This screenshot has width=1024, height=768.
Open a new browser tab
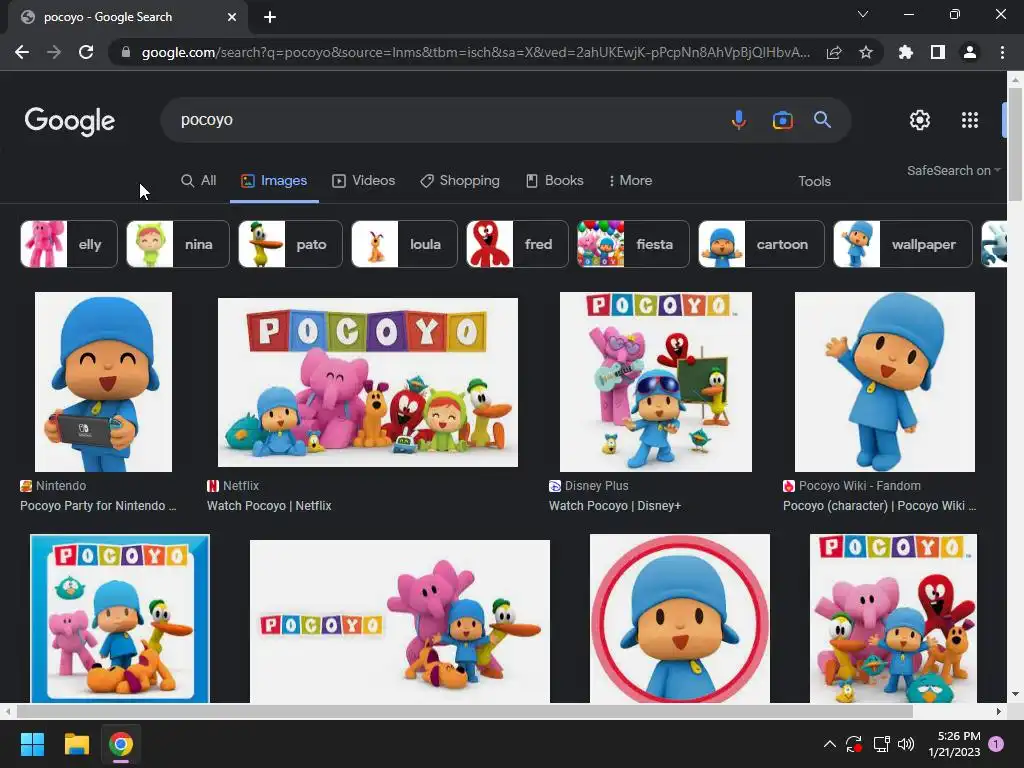pos(270,17)
